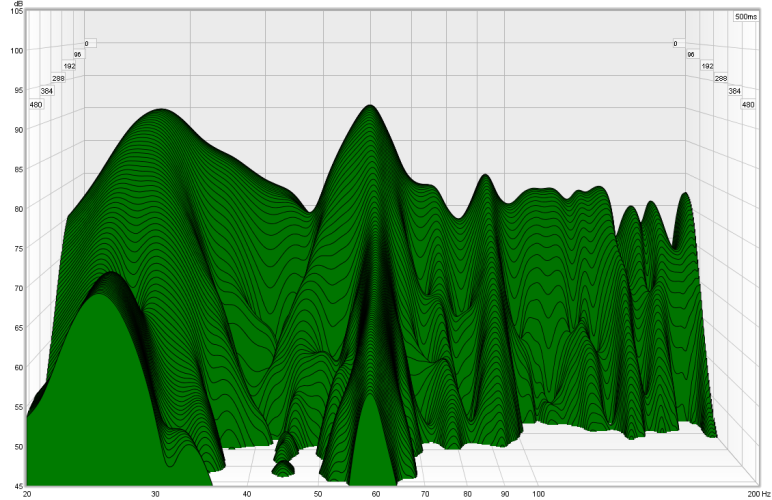Click the left-side 384 ms time marker

(x=47, y=91)
